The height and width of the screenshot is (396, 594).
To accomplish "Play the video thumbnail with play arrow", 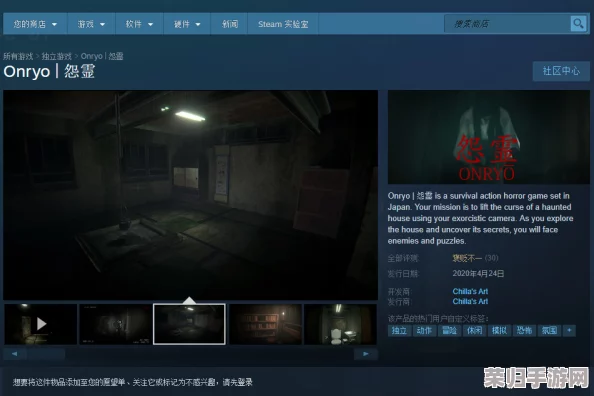I will [41, 324].
